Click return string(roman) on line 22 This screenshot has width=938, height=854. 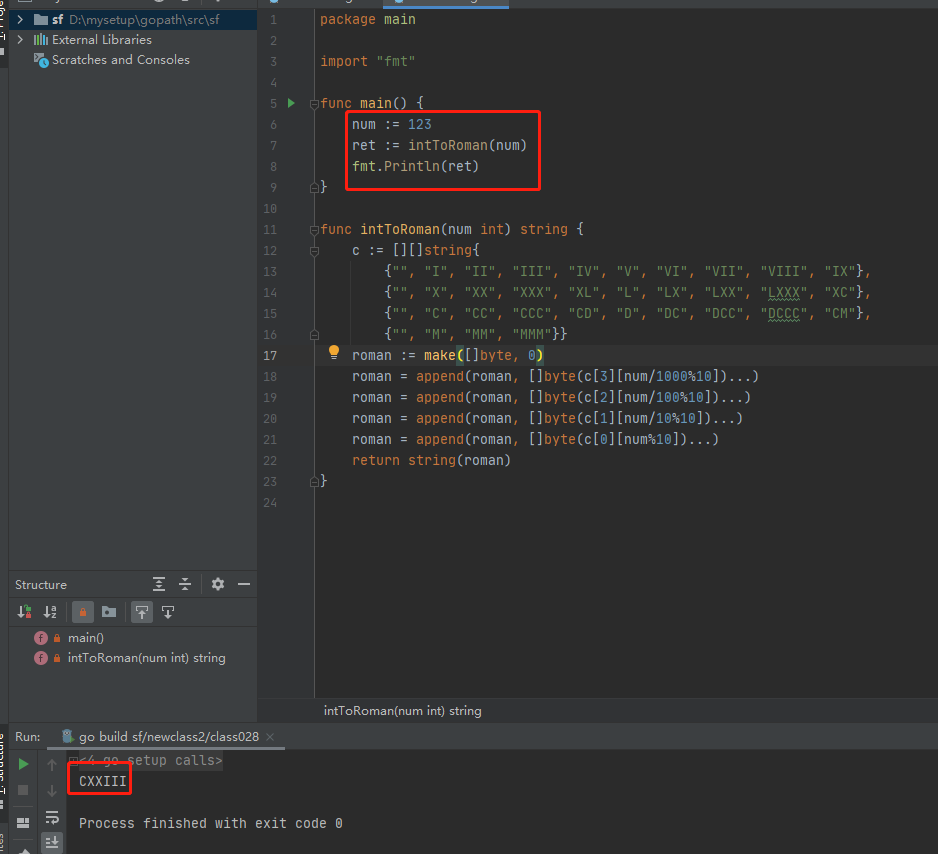(x=431, y=460)
